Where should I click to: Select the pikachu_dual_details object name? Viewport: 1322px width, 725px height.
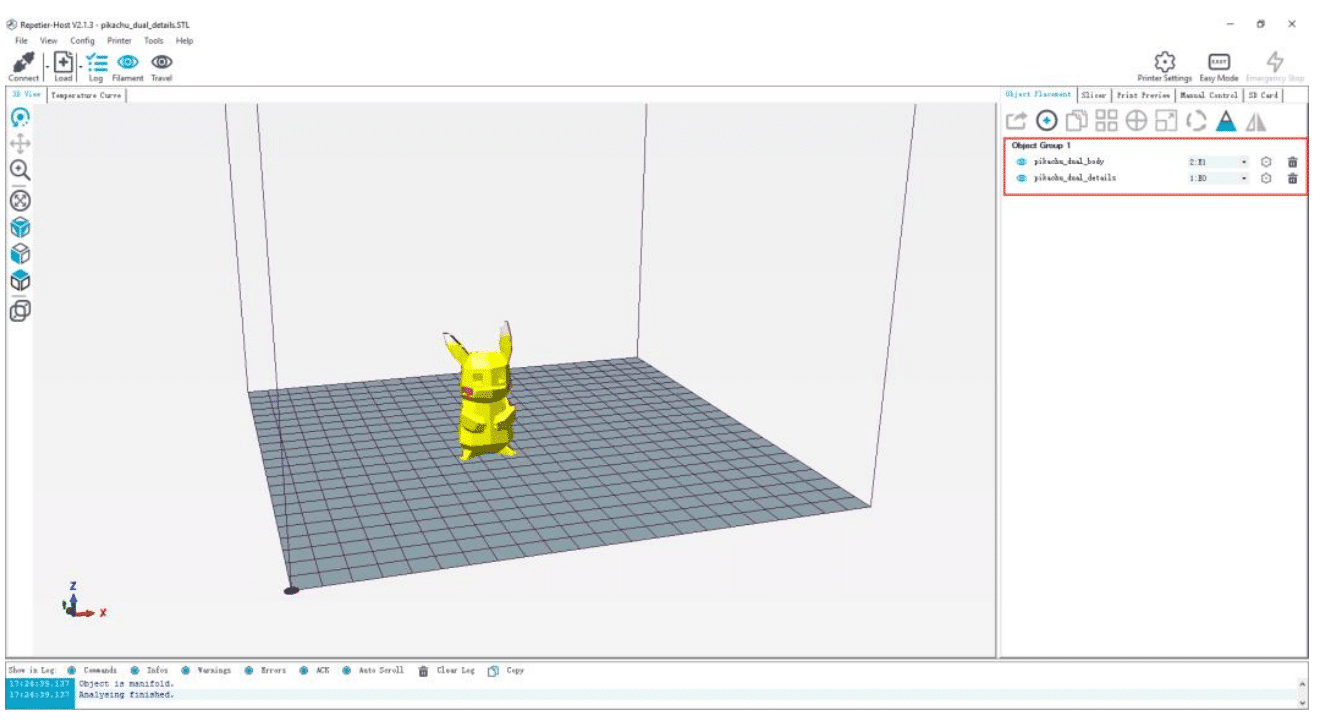click(1075, 178)
